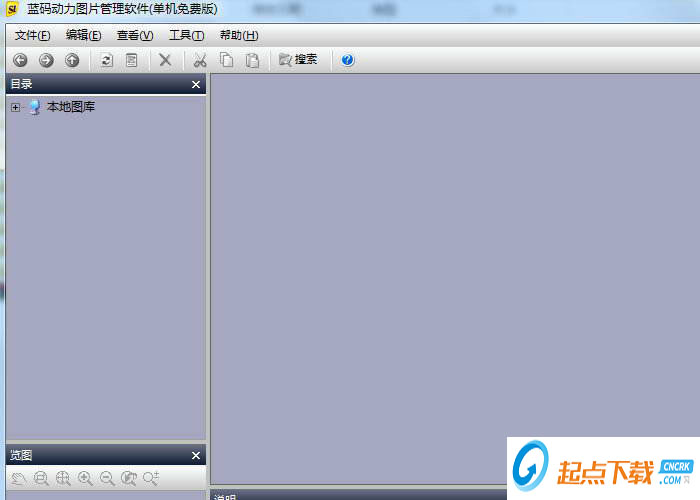Viewport: 700px width, 500px height.
Task: Open the 编辑(E) menu
Action: tap(83, 35)
